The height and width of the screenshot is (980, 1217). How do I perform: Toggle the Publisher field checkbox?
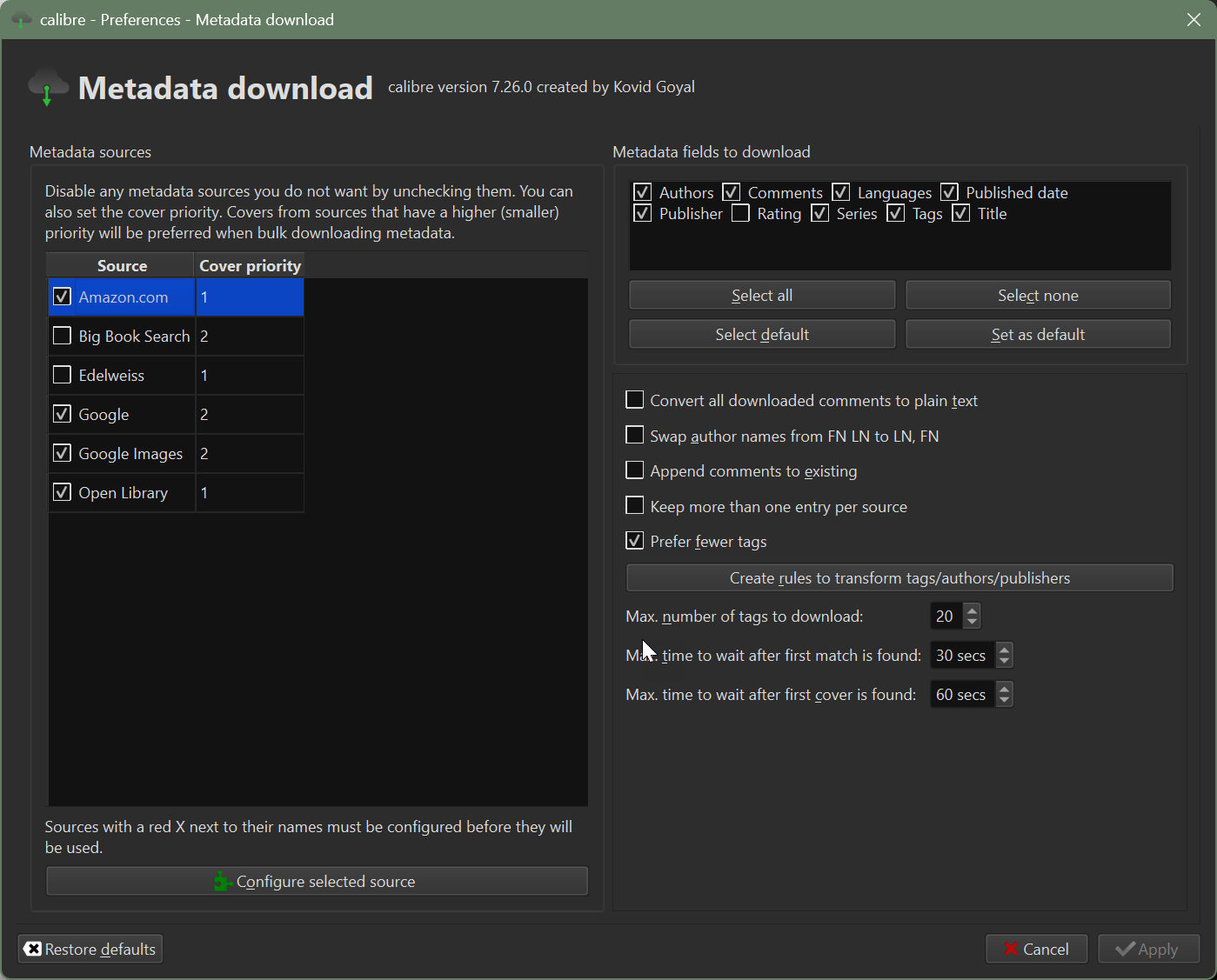pyautogui.click(x=643, y=213)
